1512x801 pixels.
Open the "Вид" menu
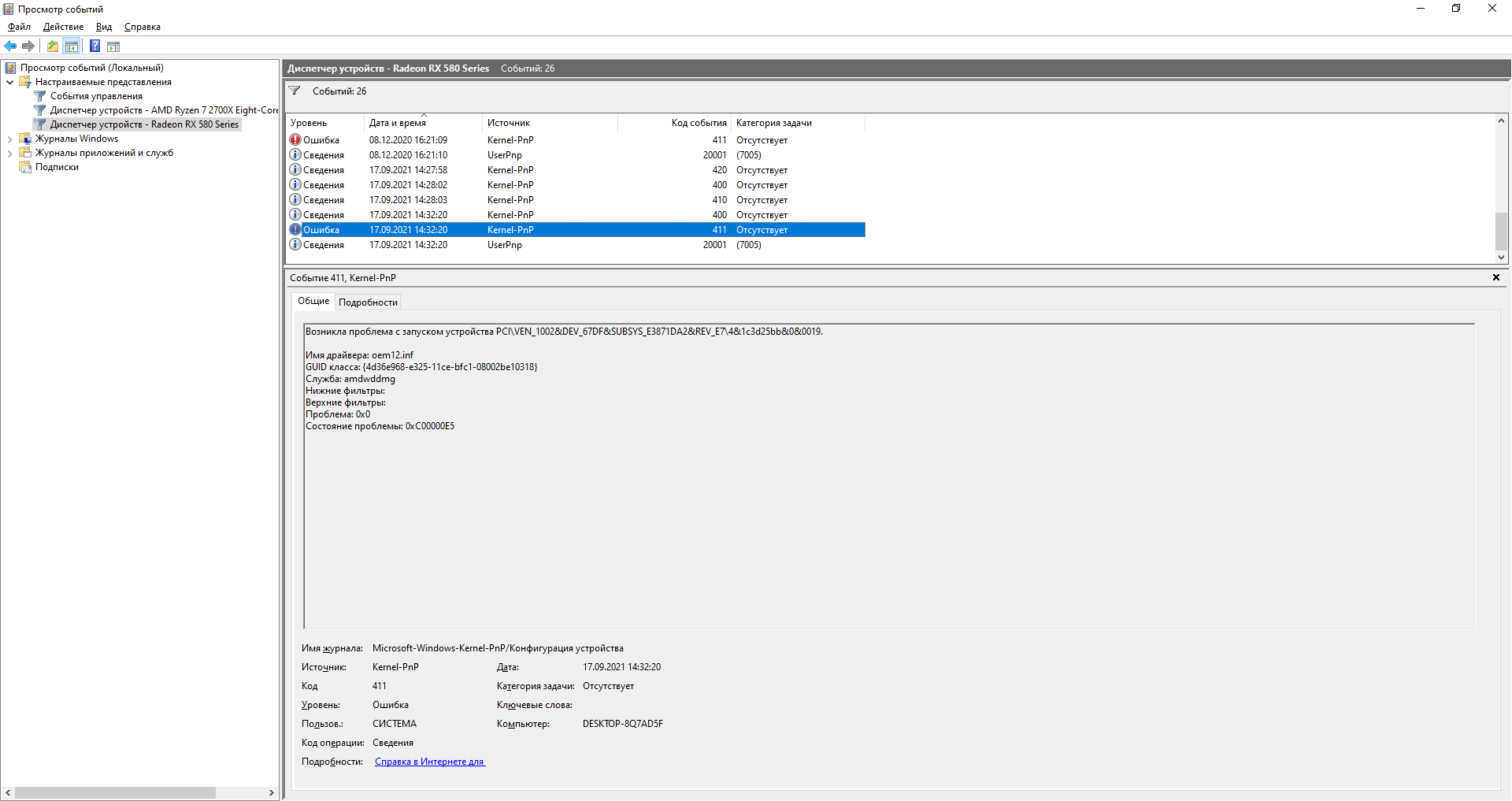pos(104,27)
